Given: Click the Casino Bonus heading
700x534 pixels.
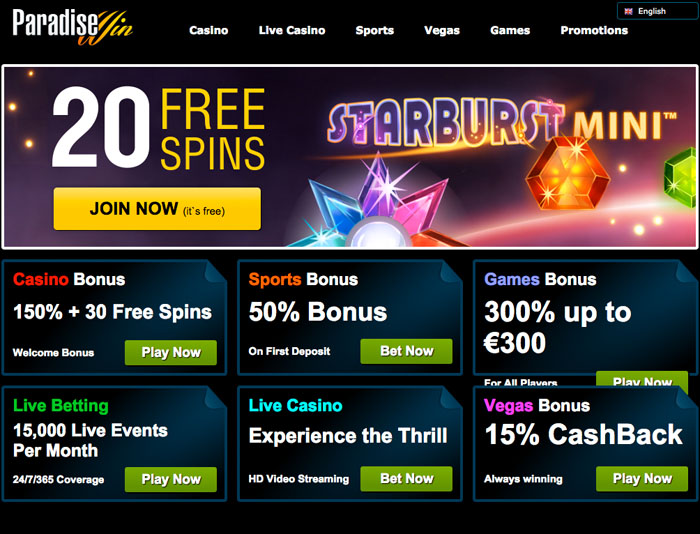Looking at the screenshot, I should tap(69, 280).
